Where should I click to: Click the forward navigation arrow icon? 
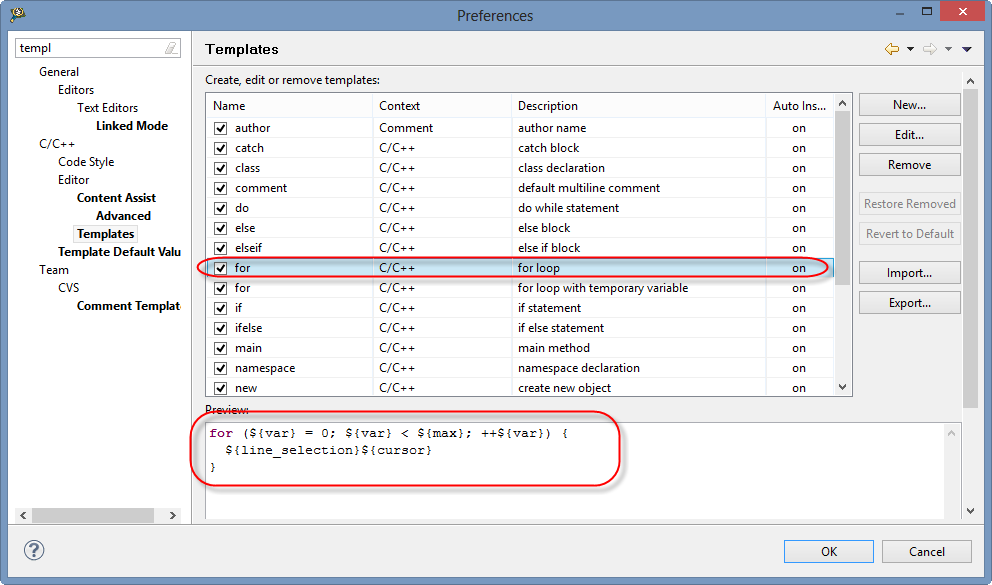point(929,49)
